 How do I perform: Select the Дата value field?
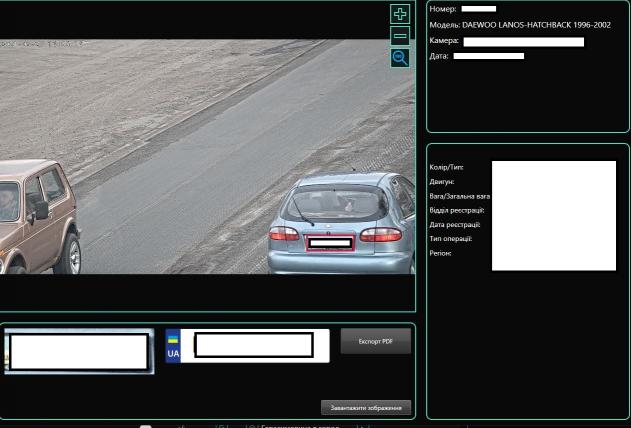pos(488,57)
